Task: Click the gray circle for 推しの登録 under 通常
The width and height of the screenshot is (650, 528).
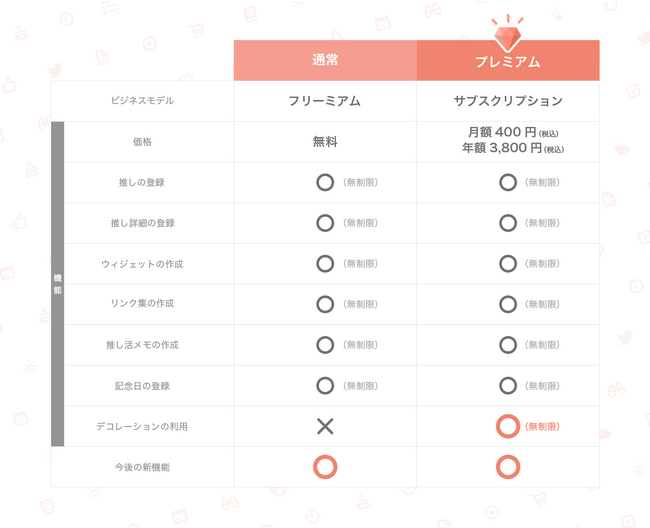Action: point(325,182)
